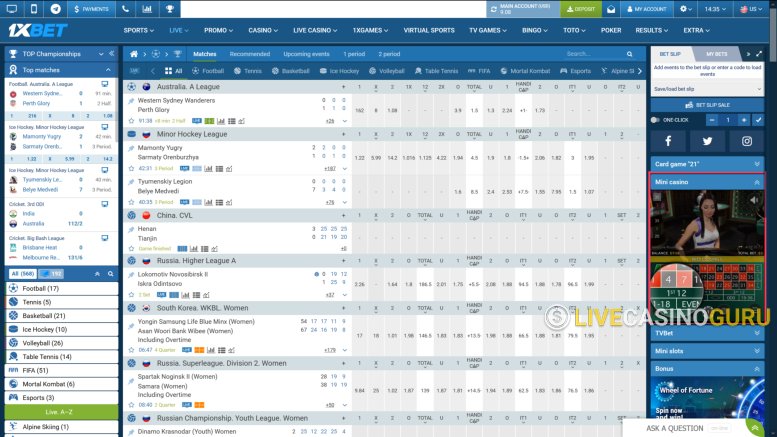Expand the TVBet panel
This screenshot has width=777, height=437.
pos(707,333)
